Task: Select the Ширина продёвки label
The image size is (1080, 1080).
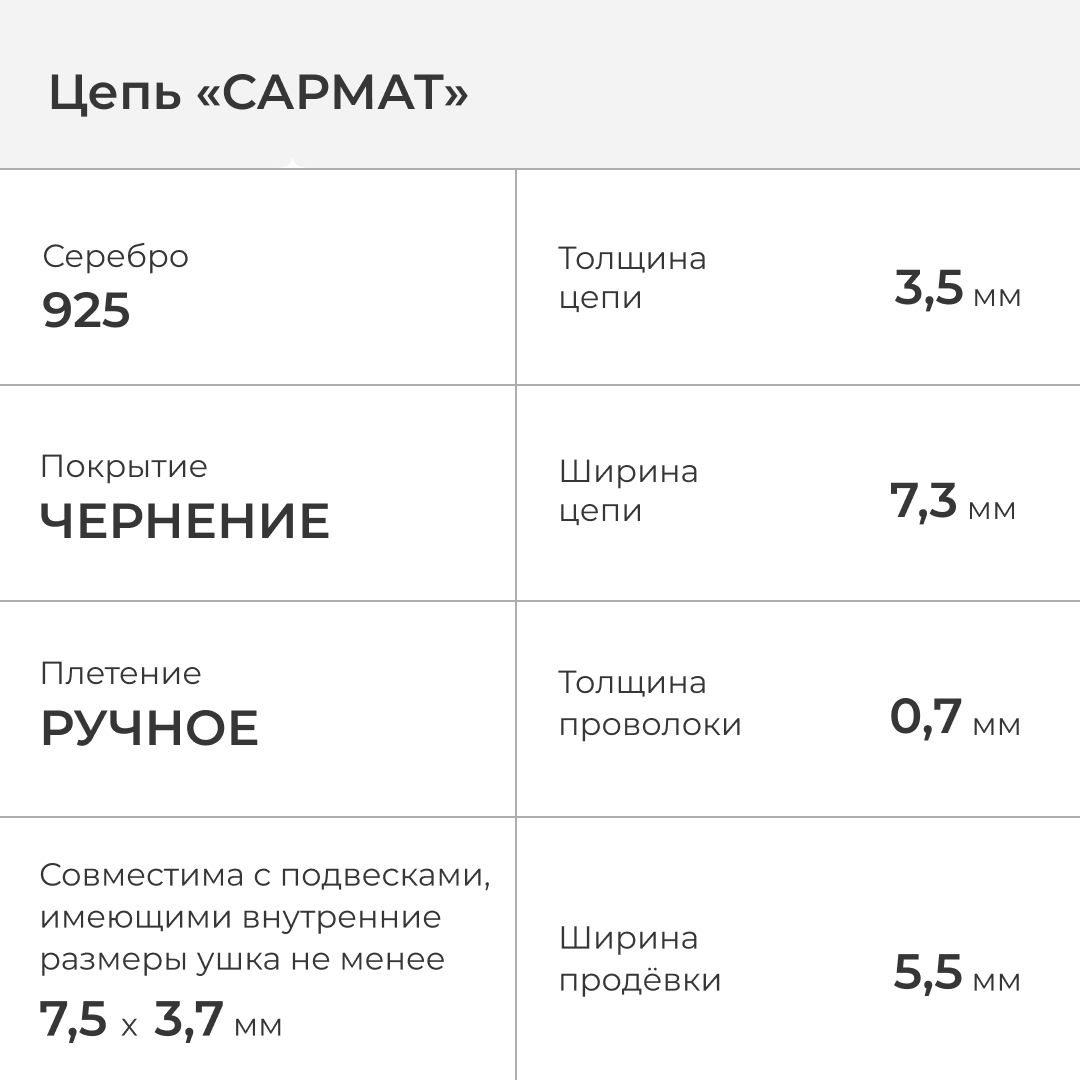Action: [x=640, y=959]
